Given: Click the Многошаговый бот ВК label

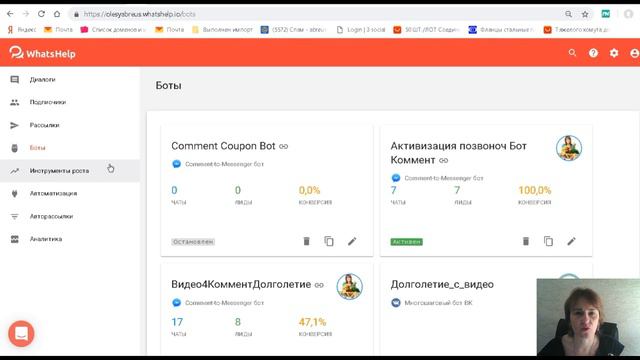Looking at the screenshot, I should pos(438,303).
